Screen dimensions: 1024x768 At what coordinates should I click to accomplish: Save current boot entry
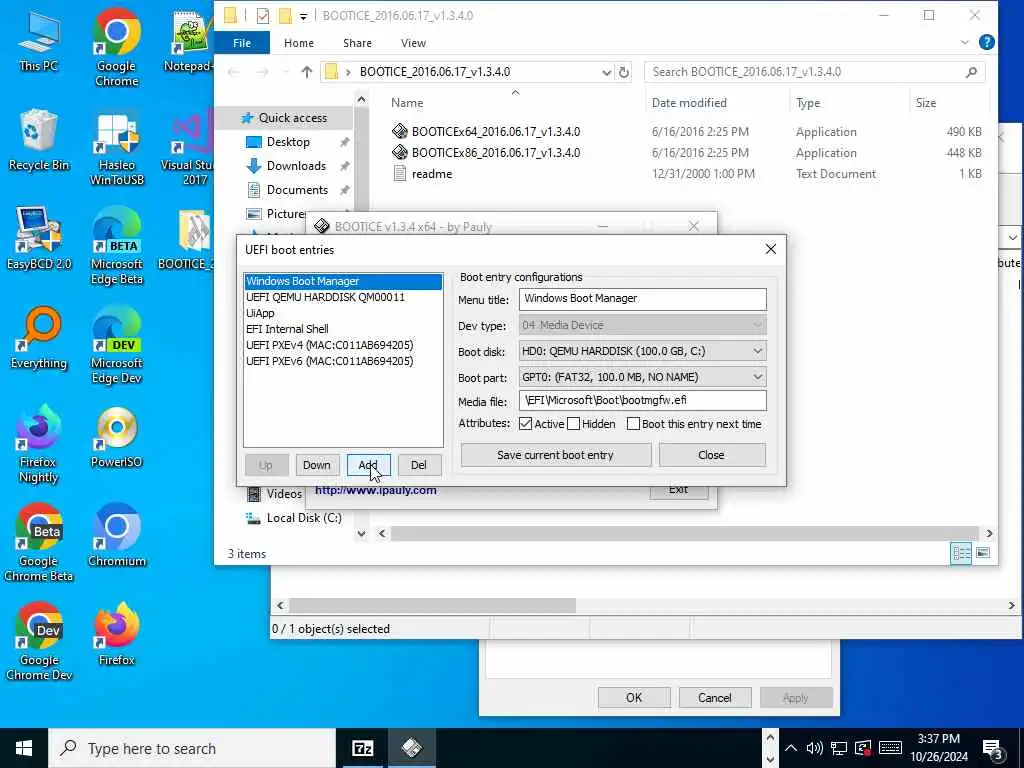tap(556, 455)
